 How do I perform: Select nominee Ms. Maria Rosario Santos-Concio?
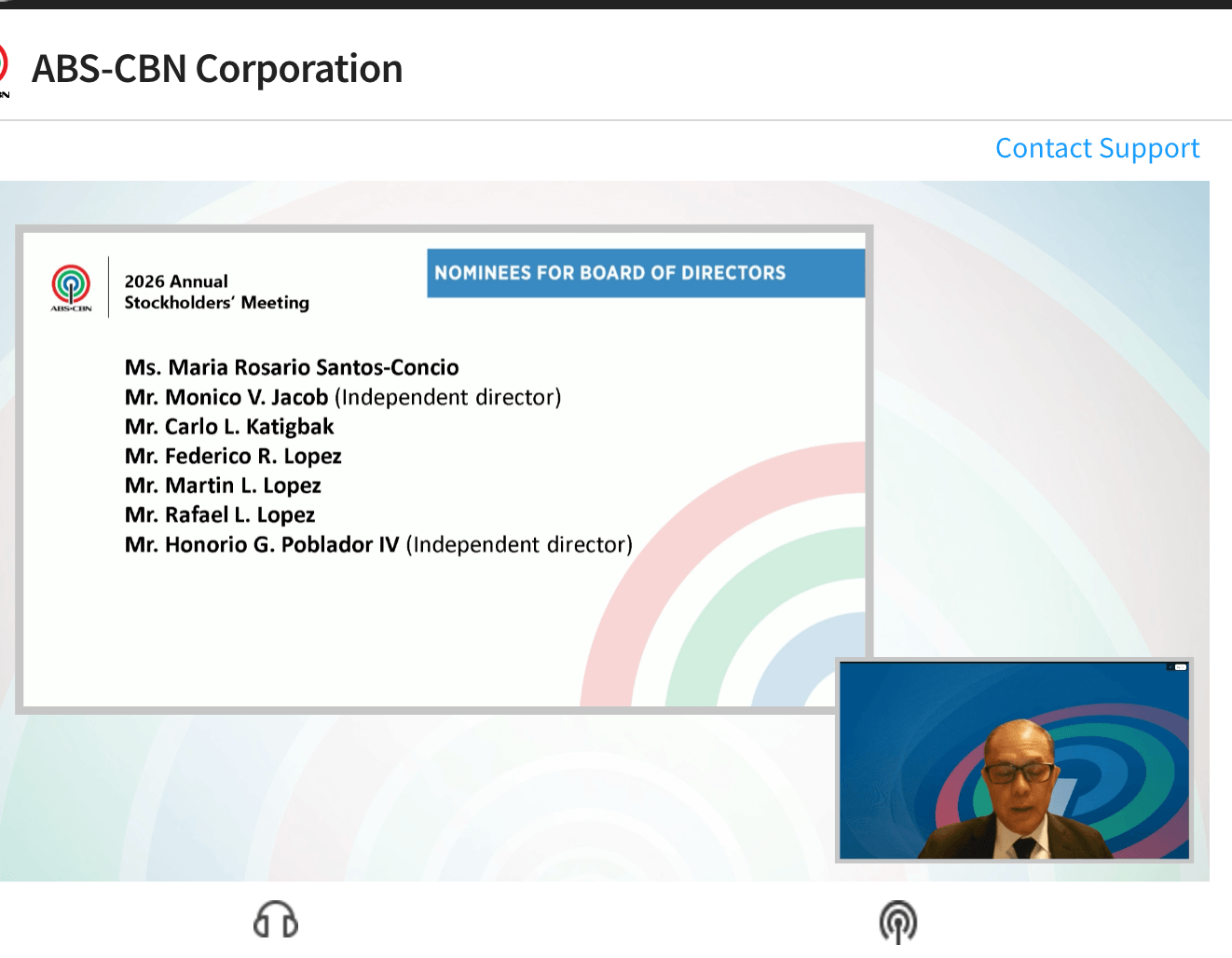tap(292, 367)
